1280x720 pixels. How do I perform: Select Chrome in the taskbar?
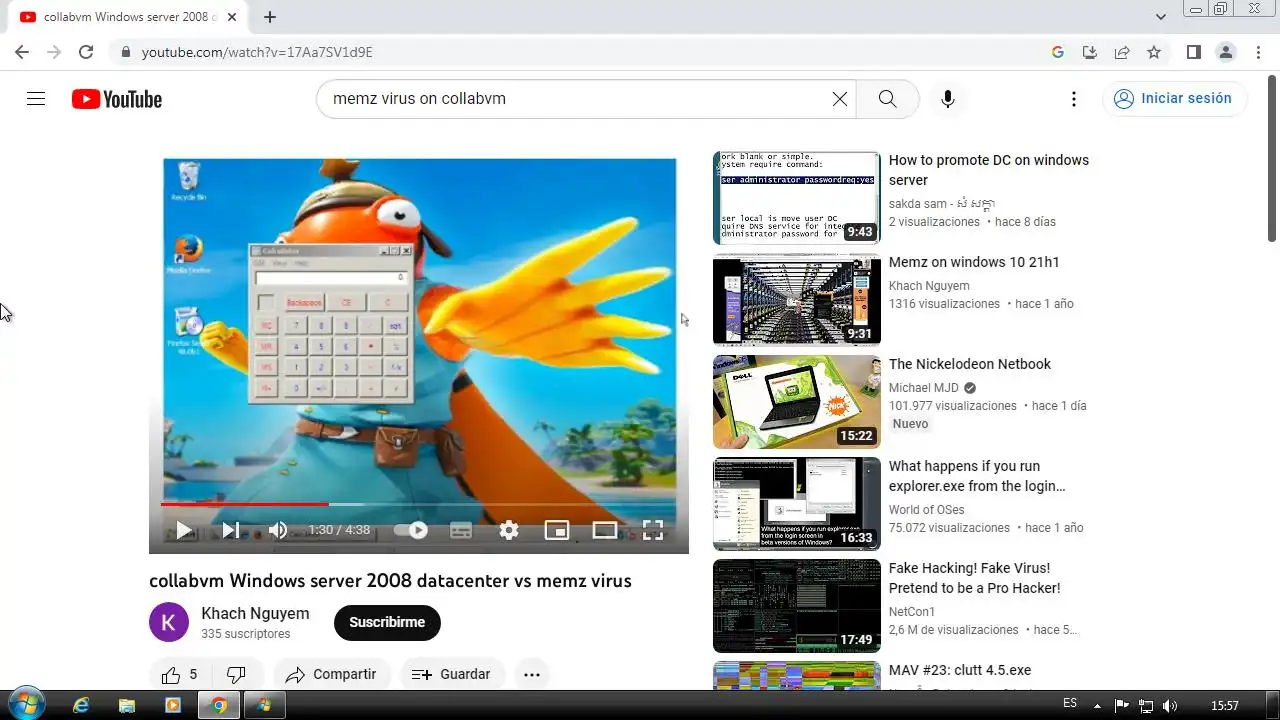(x=219, y=705)
